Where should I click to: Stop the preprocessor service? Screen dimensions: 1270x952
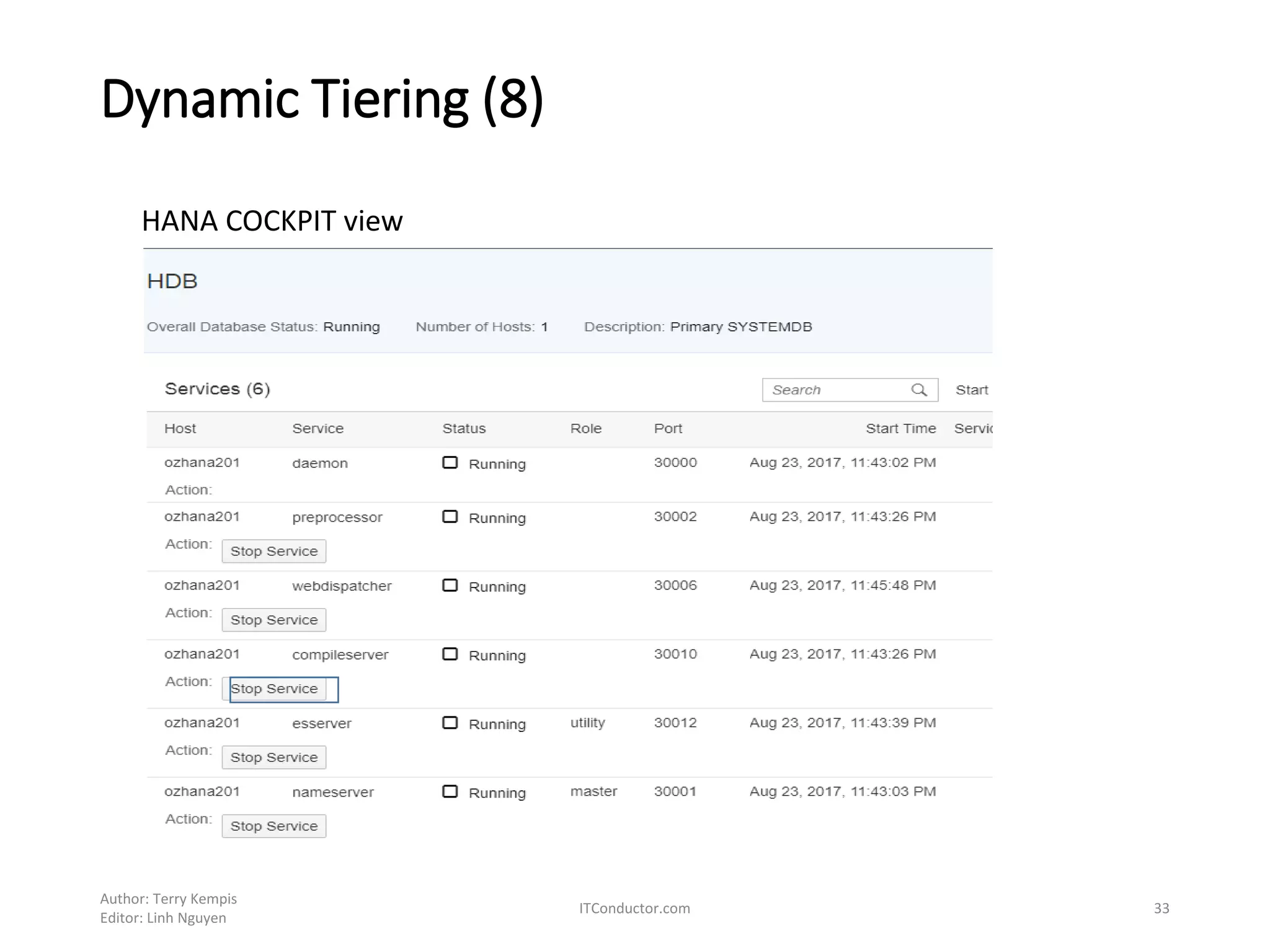(274, 551)
